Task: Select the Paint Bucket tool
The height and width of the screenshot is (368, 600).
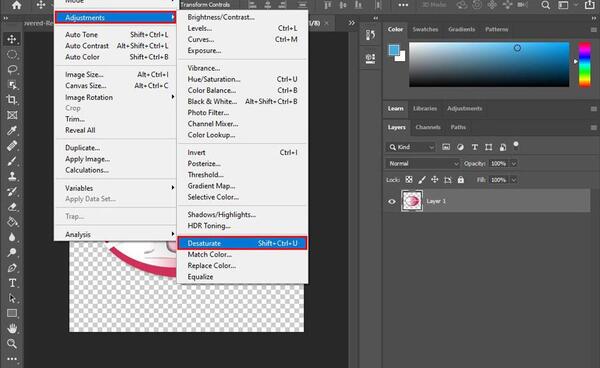Action: coord(12,222)
